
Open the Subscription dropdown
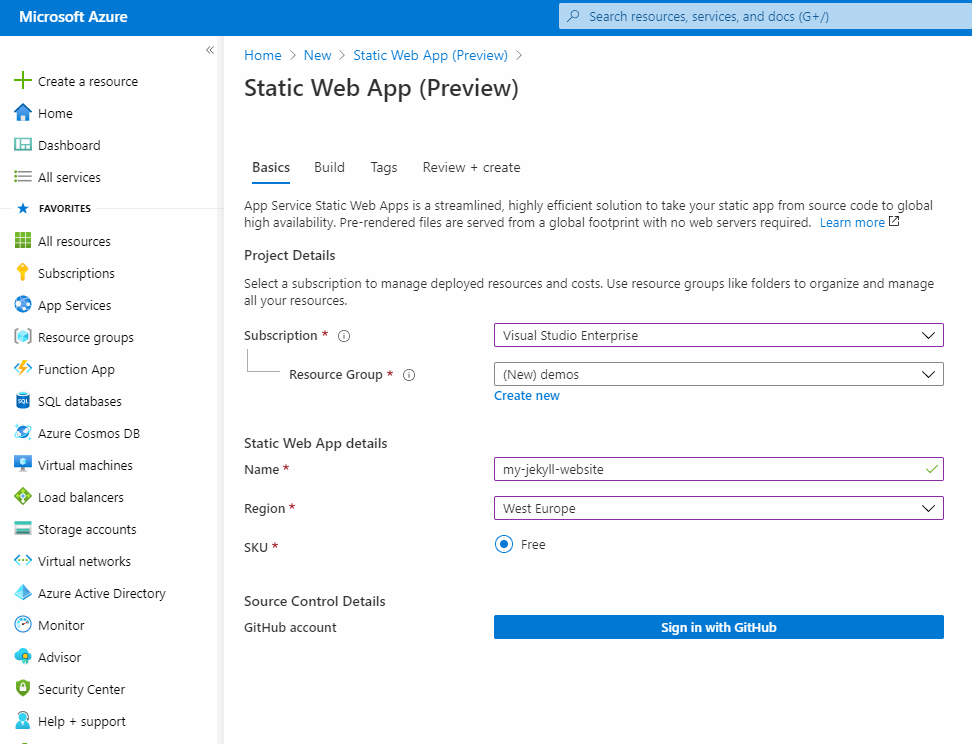tap(718, 335)
